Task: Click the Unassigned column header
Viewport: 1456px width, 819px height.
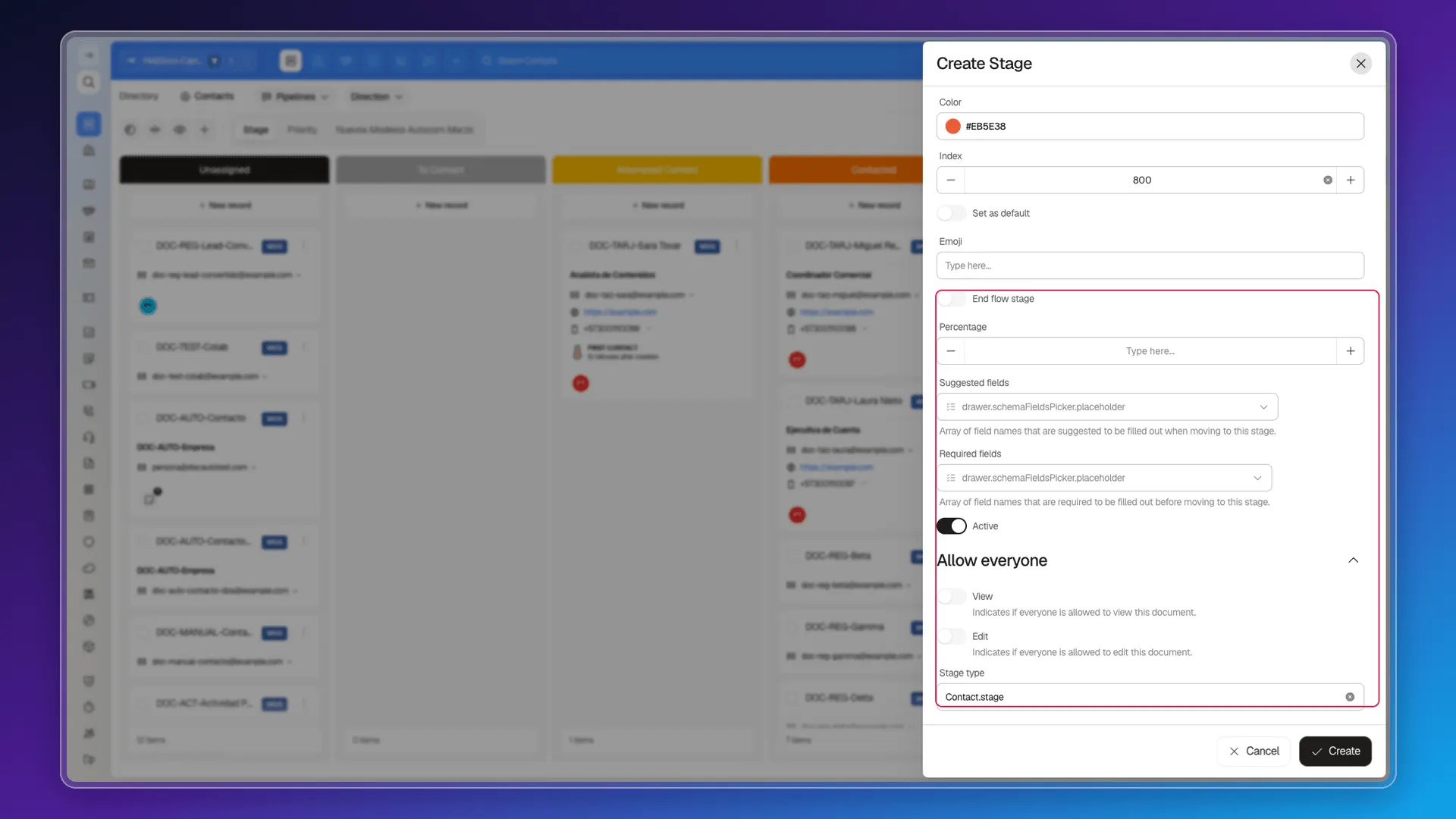Action: pos(224,170)
